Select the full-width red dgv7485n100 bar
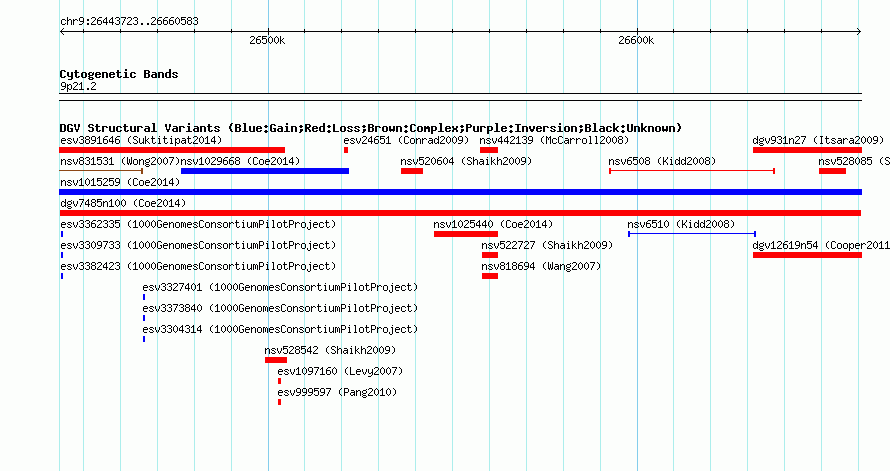 (460, 213)
